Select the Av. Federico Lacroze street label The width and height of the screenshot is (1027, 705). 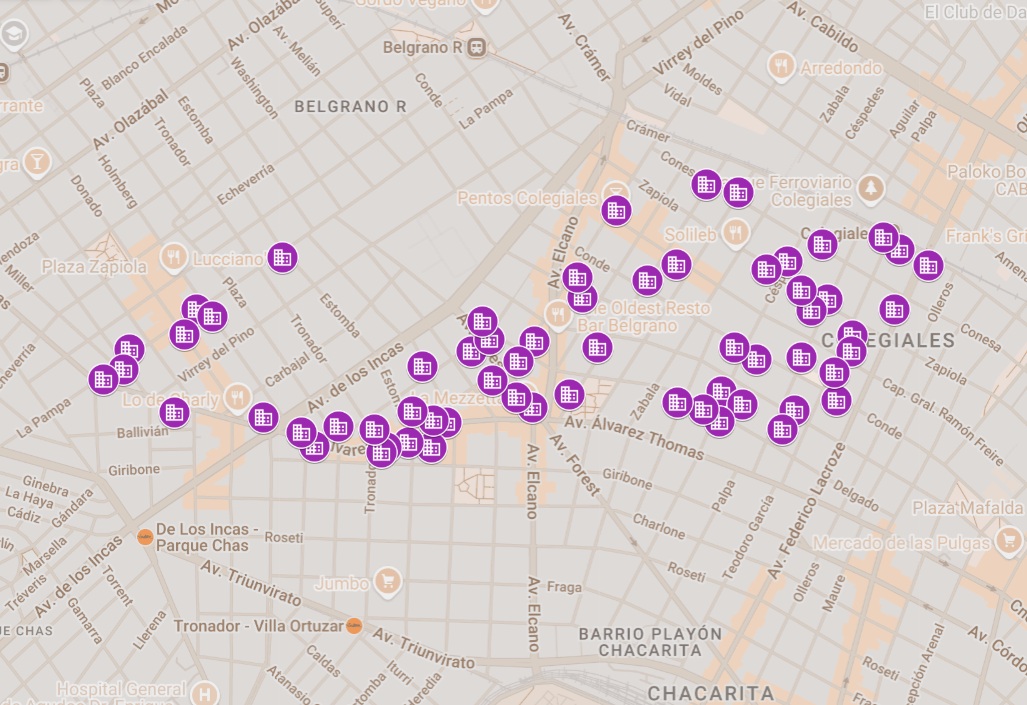click(x=806, y=510)
